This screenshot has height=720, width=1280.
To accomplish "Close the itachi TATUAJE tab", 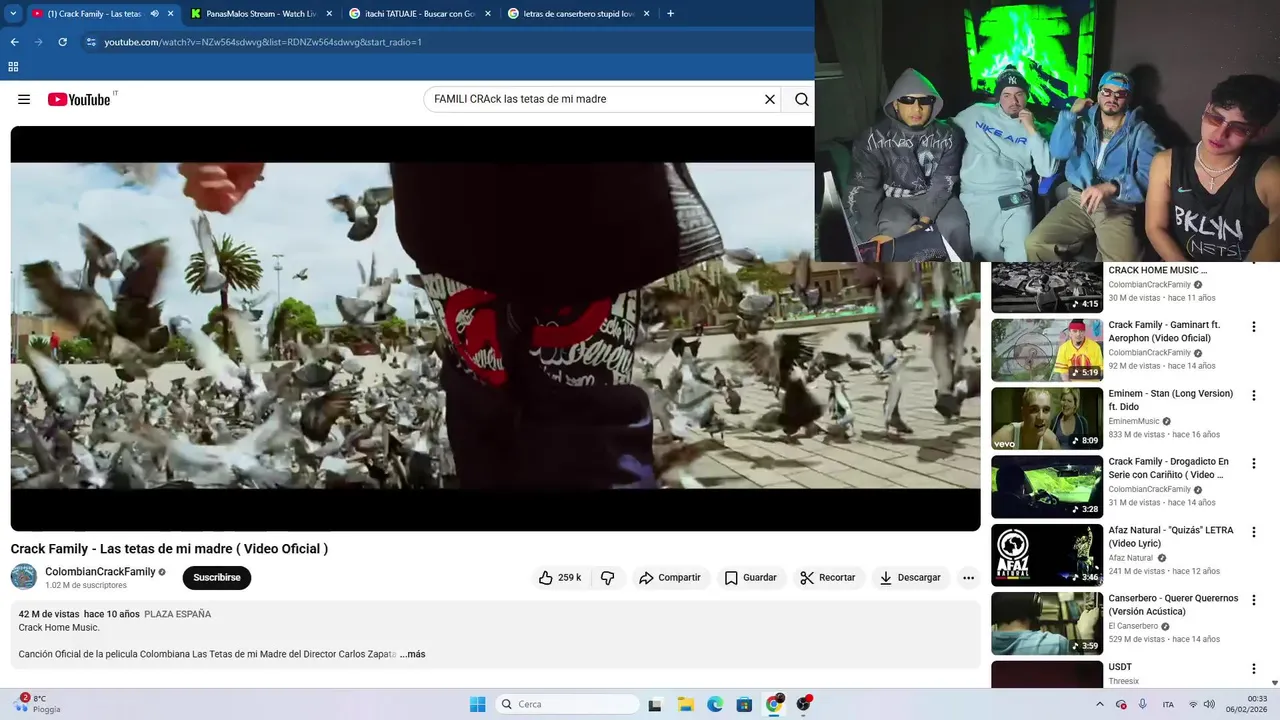I will (x=488, y=14).
